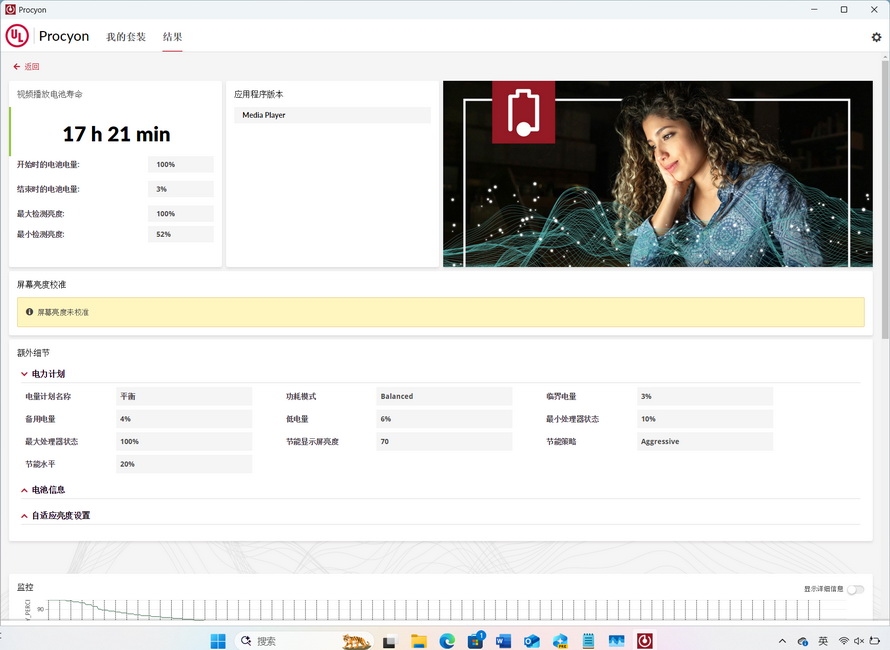Click the Procyon icon in the taskbar
This screenshot has height=650, width=890.
pos(645,641)
